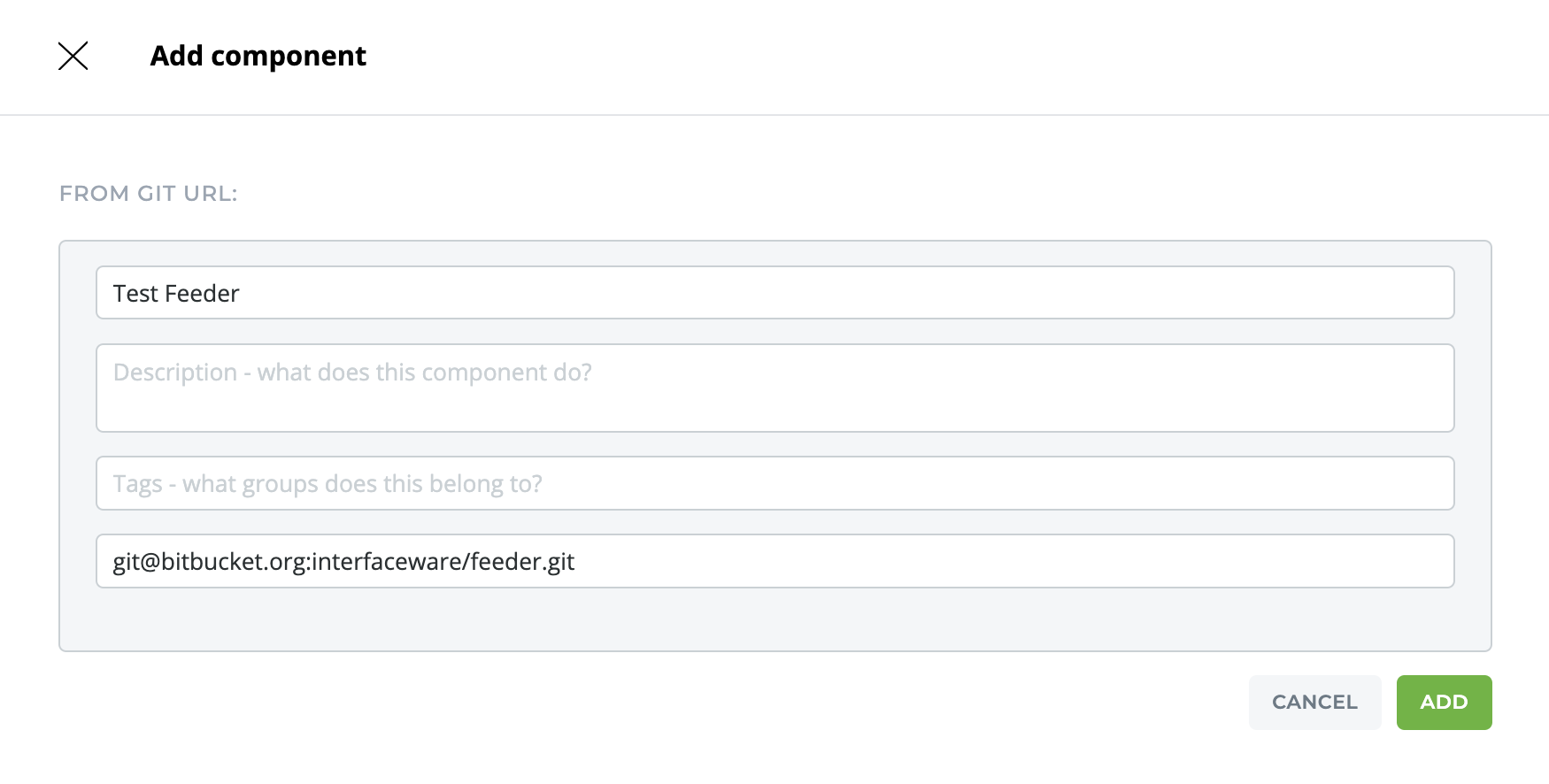Dismiss the dialog using the gray Cancel button
Image resolution: width=1549 pixels, height=784 pixels.
coord(1314,703)
